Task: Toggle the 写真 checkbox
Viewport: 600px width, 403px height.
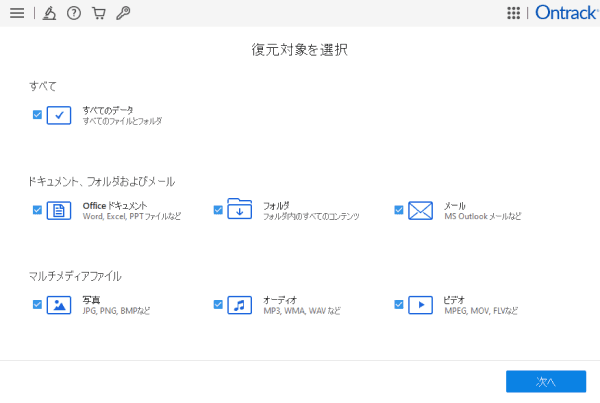Action: (37, 304)
